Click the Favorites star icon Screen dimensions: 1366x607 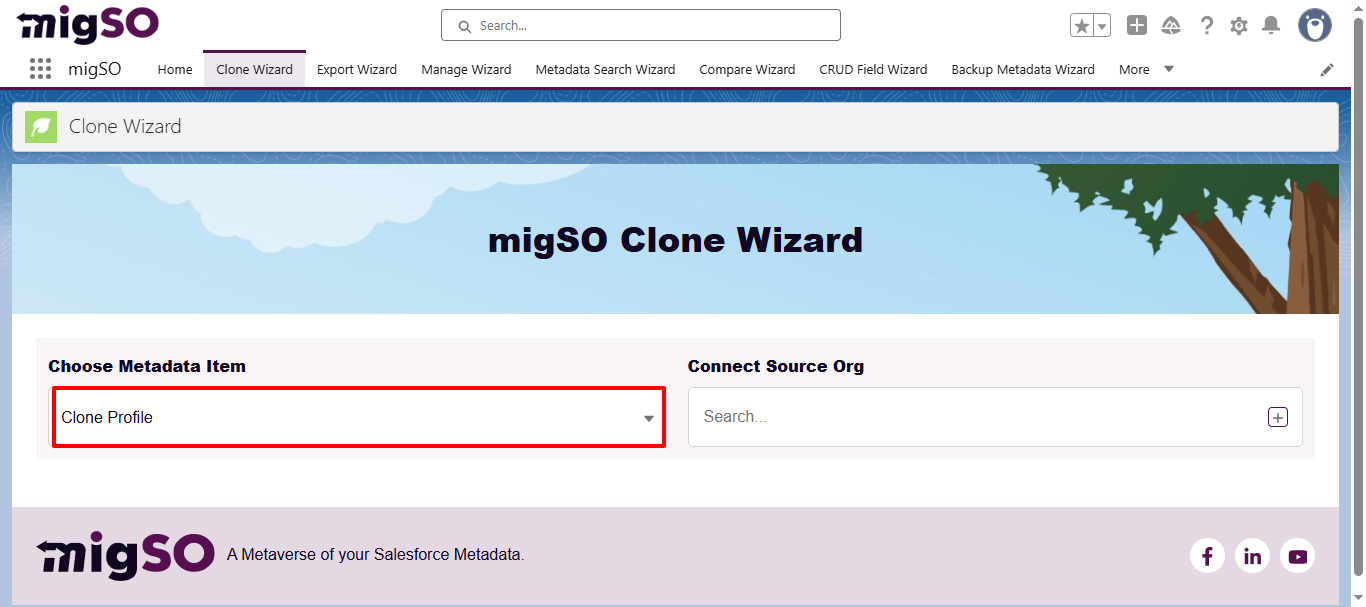[x=1082, y=26]
